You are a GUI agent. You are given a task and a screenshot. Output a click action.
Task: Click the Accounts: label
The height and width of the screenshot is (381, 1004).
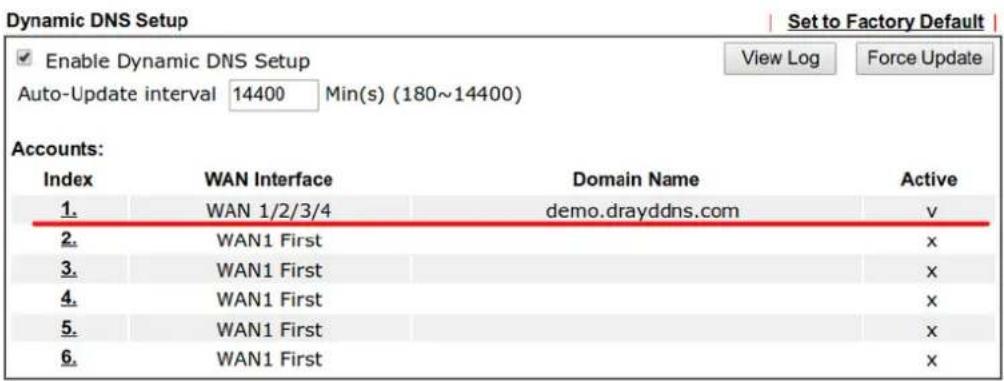point(58,150)
